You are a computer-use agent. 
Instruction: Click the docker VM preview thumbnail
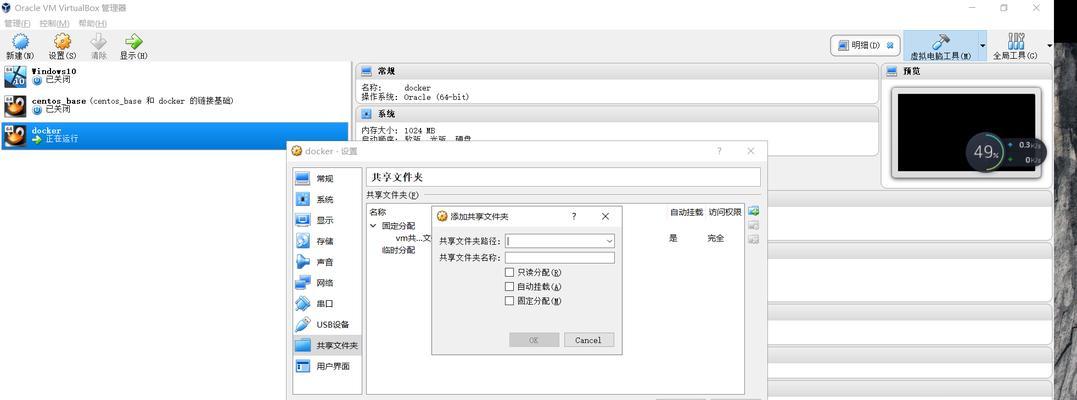(x=966, y=132)
